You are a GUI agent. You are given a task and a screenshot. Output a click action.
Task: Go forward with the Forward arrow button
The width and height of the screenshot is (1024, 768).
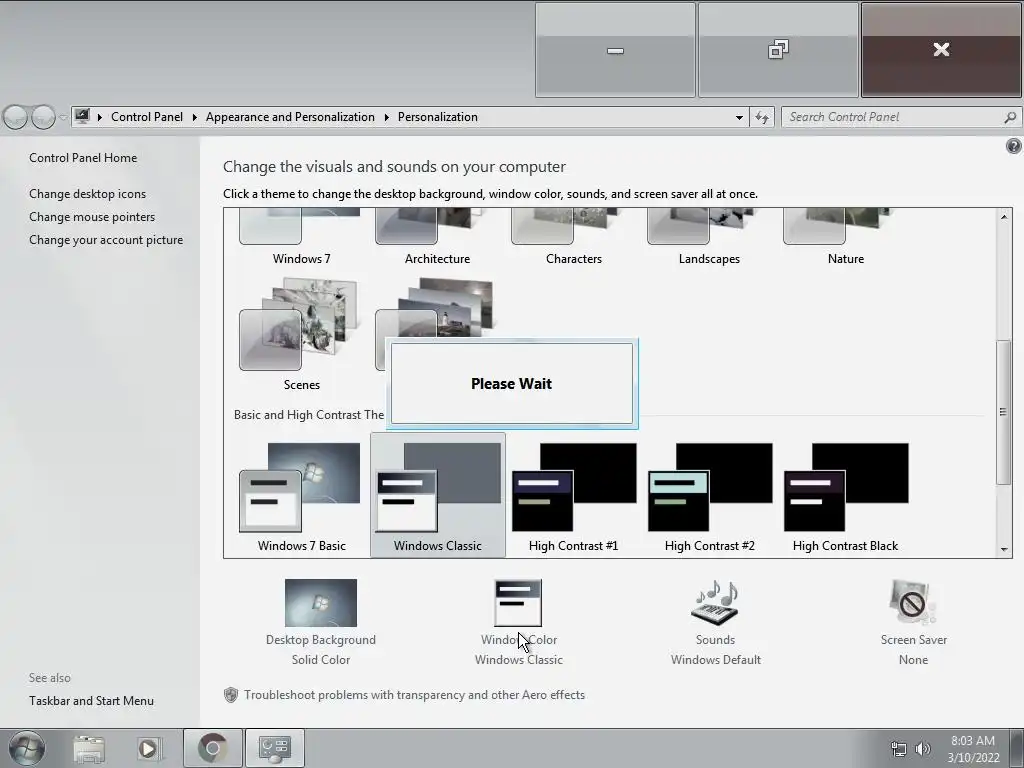coord(42,118)
